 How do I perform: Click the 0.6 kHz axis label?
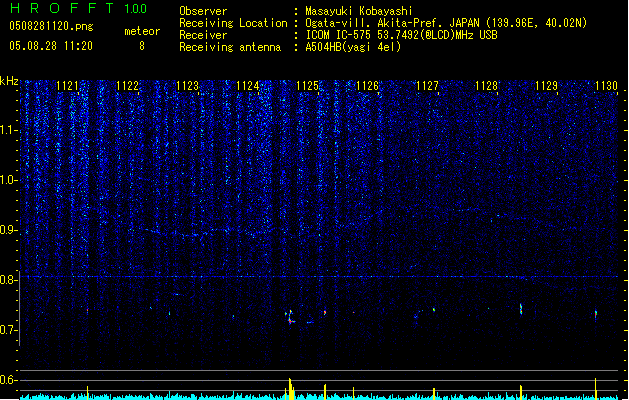(x=8, y=380)
